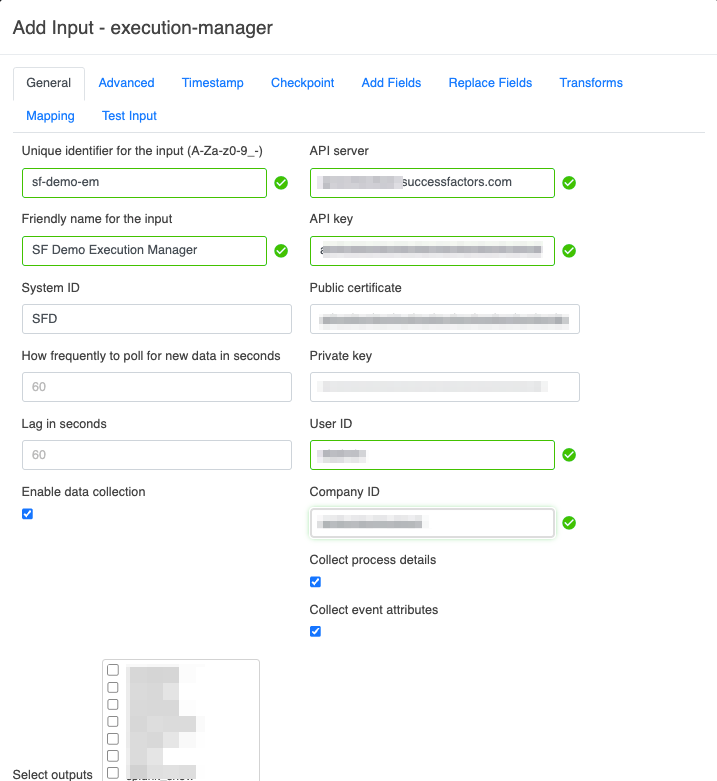This screenshot has width=717, height=781.
Task: Disable the Enable data collection checkbox
Action: pyautogui.click(x=28, y=514)
